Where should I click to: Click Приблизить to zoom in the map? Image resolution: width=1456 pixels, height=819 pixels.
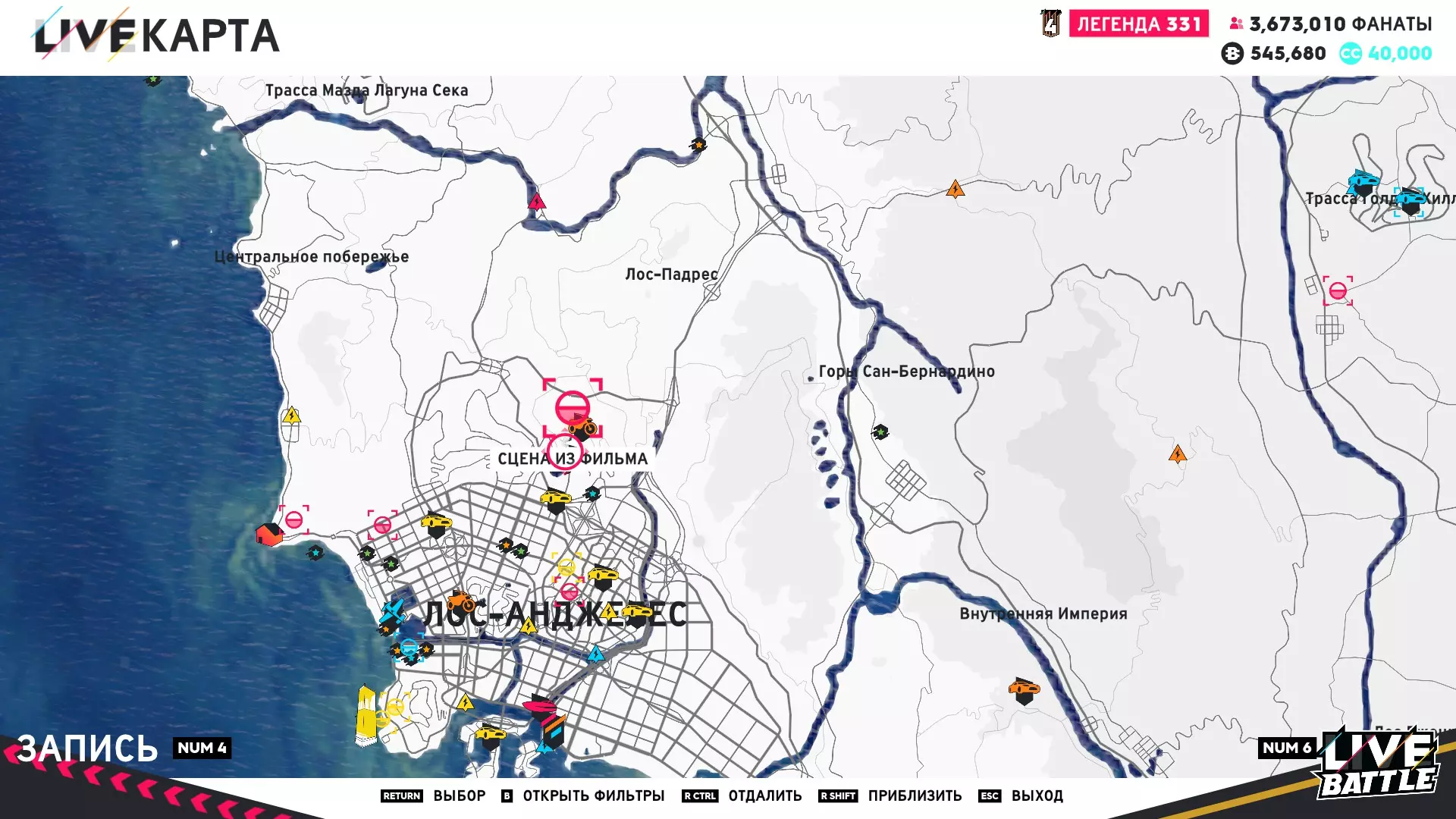pos(915,795)
